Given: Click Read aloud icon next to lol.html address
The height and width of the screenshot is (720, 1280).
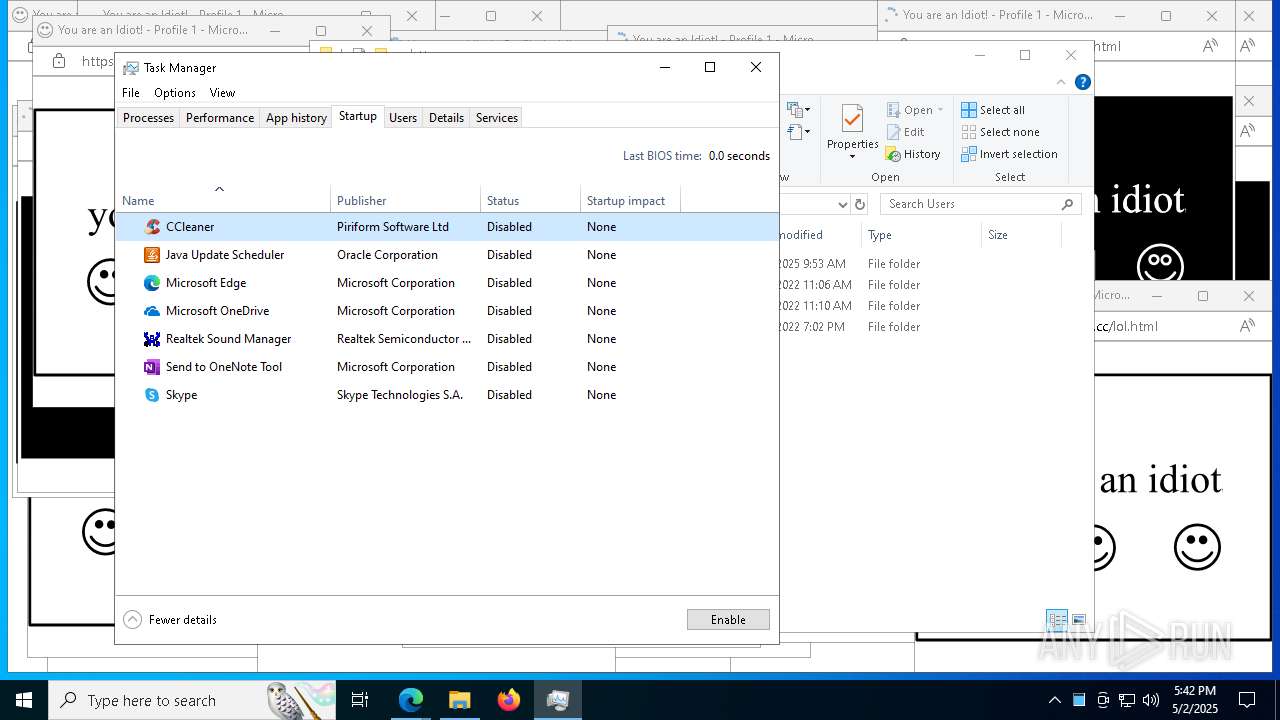Looking at the screenshot, I should [1247, 326].
